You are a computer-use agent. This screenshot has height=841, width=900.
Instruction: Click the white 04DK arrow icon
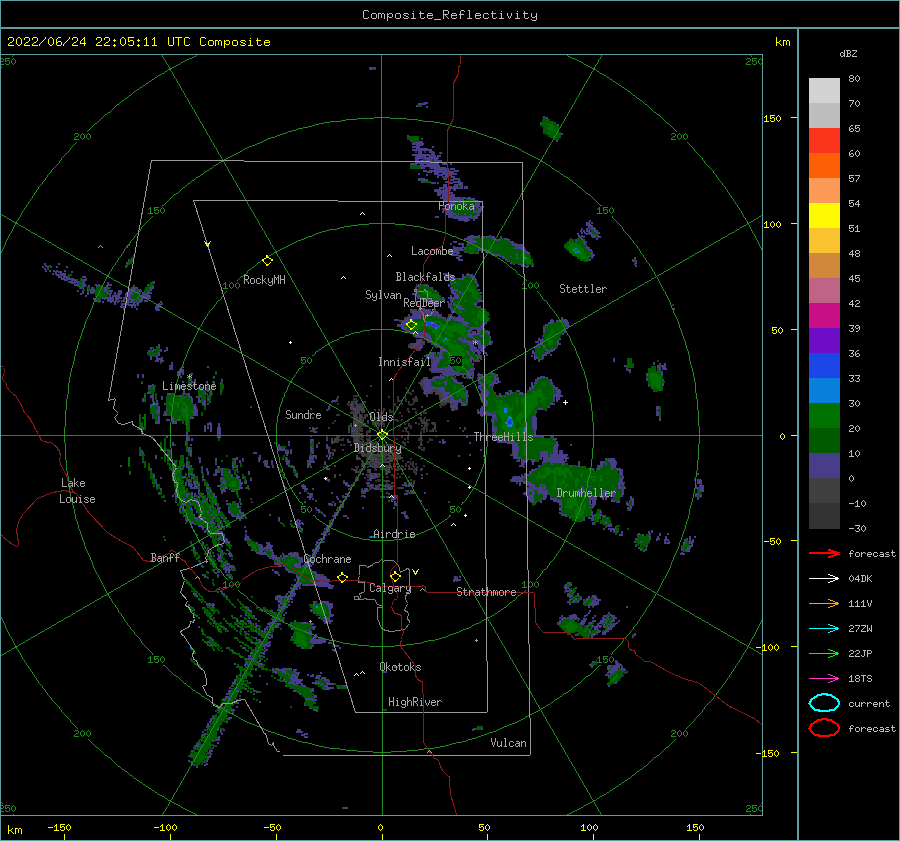[x=824, y=579]
